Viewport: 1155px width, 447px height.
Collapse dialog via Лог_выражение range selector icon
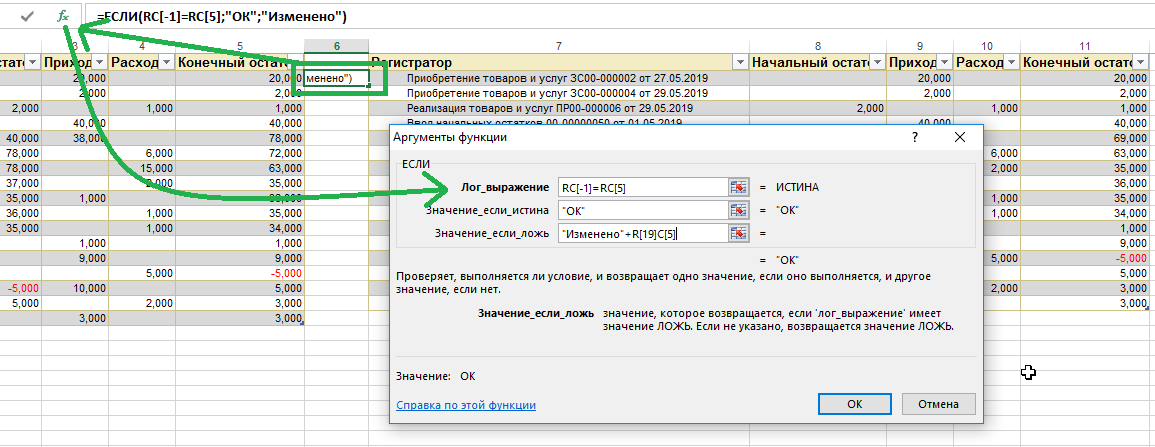[x=738, y=187]
